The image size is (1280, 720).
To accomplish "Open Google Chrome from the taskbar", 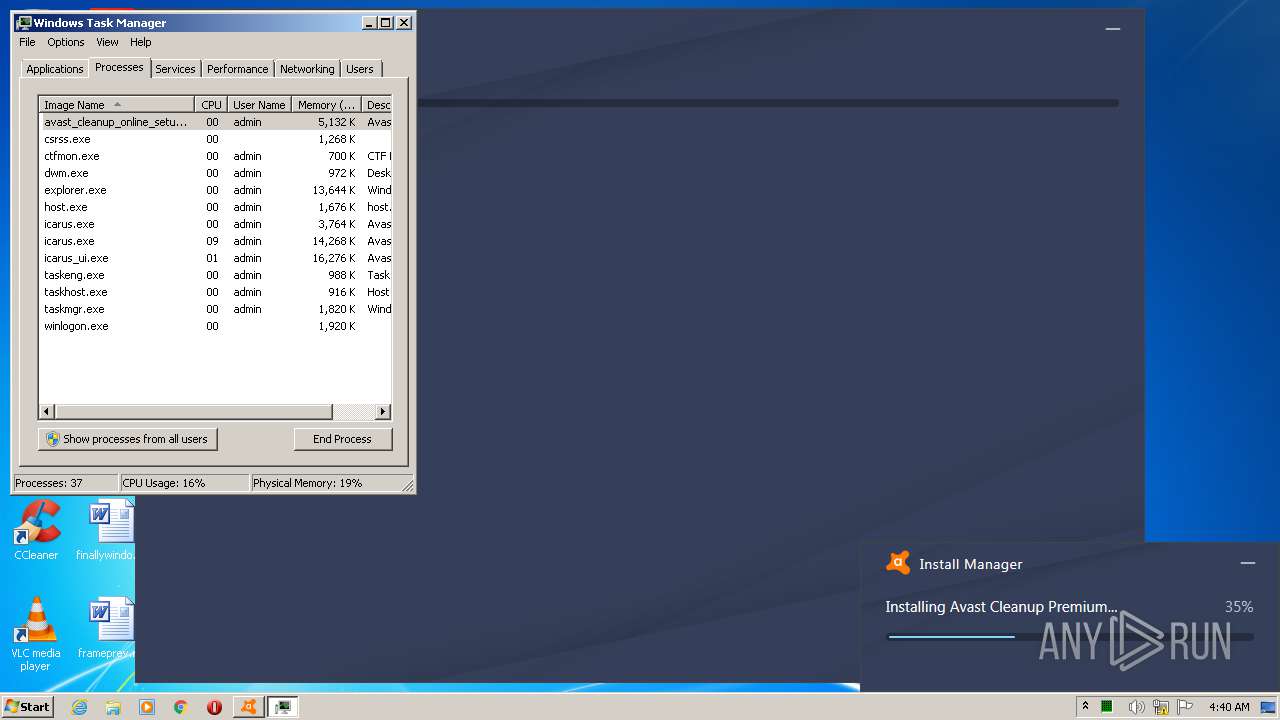I will click(x=181, y=707).
